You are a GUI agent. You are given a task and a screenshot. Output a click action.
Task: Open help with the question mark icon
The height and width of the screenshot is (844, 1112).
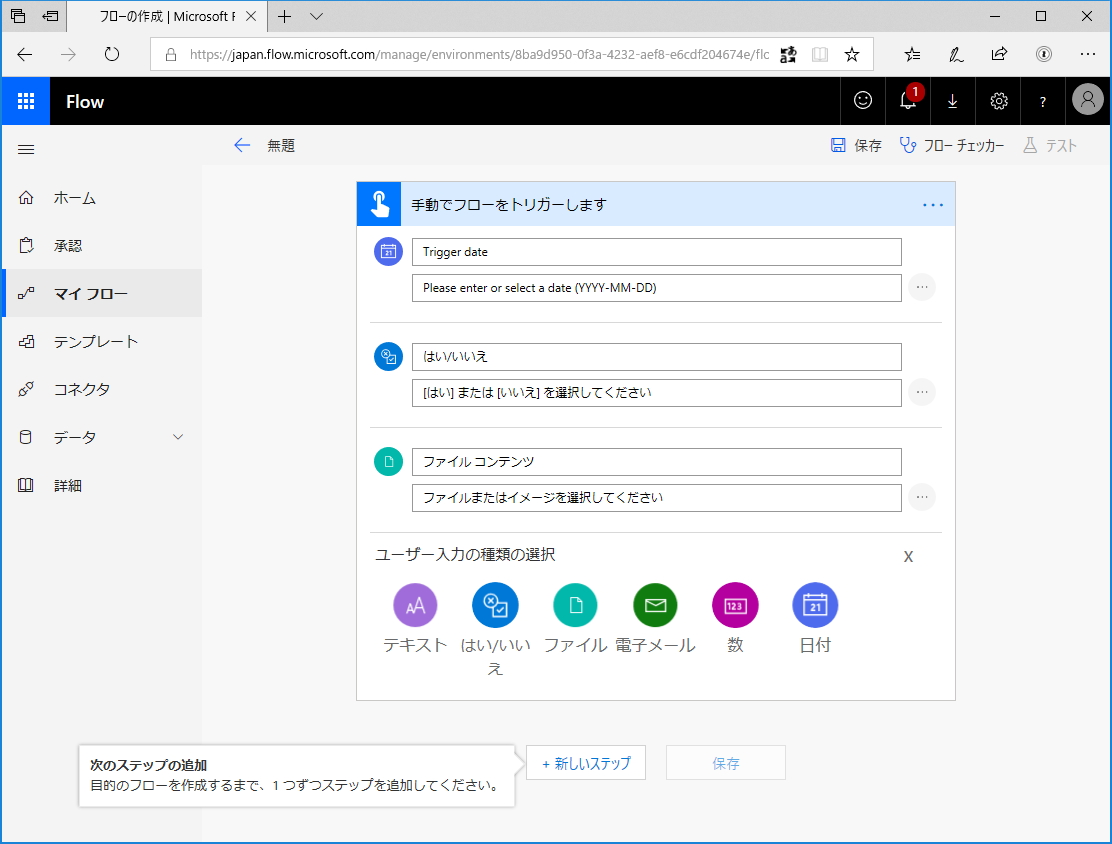point(1043,101)
